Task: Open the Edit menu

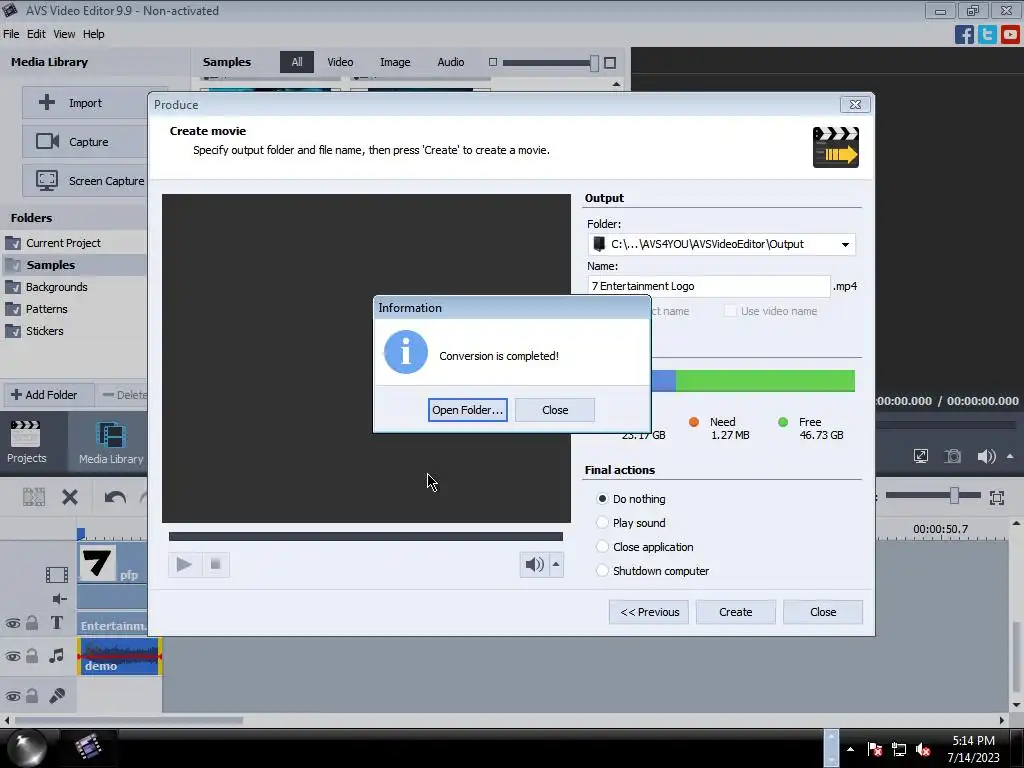Action: (x=36, y=34)
